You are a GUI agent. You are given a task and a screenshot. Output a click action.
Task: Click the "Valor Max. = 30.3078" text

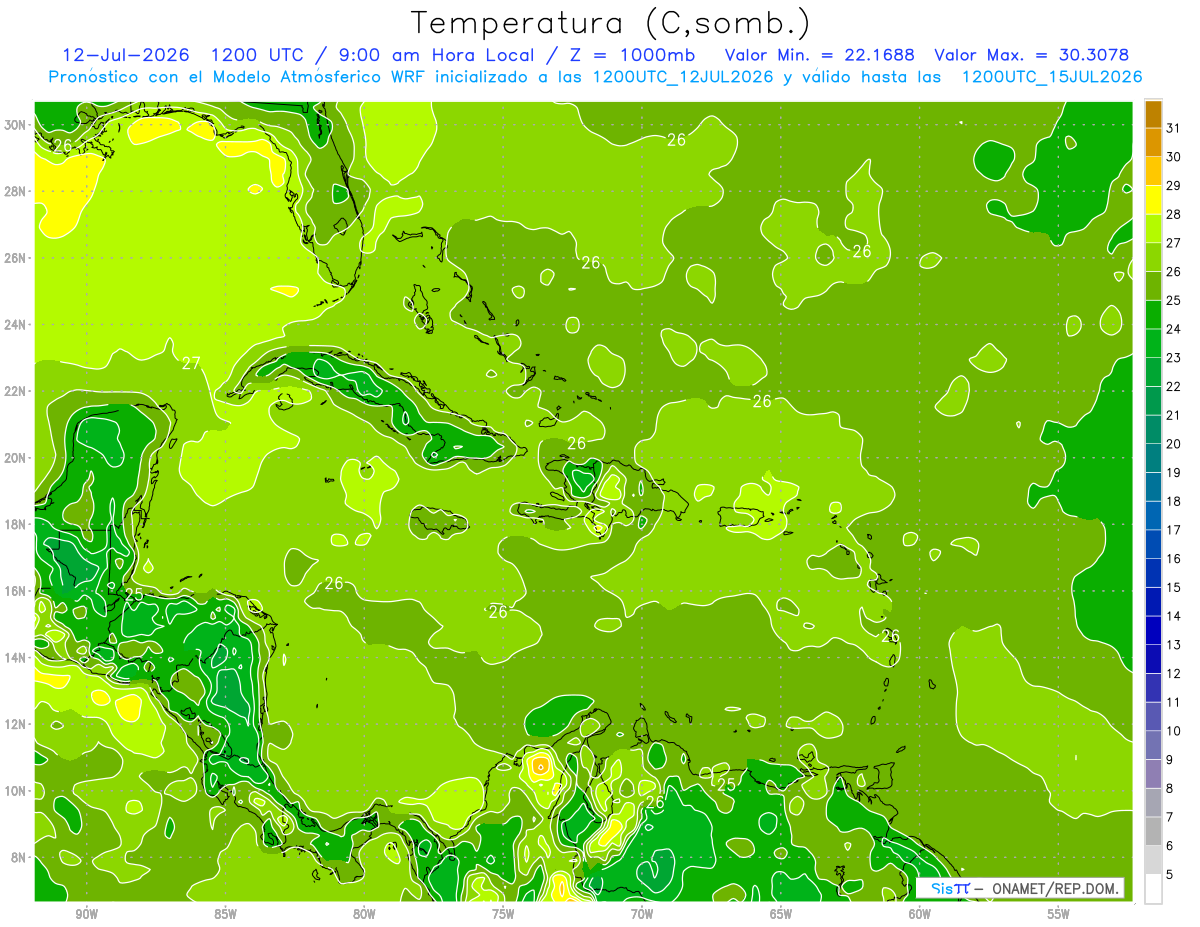pyautogui.click(x=1032, y=55)
